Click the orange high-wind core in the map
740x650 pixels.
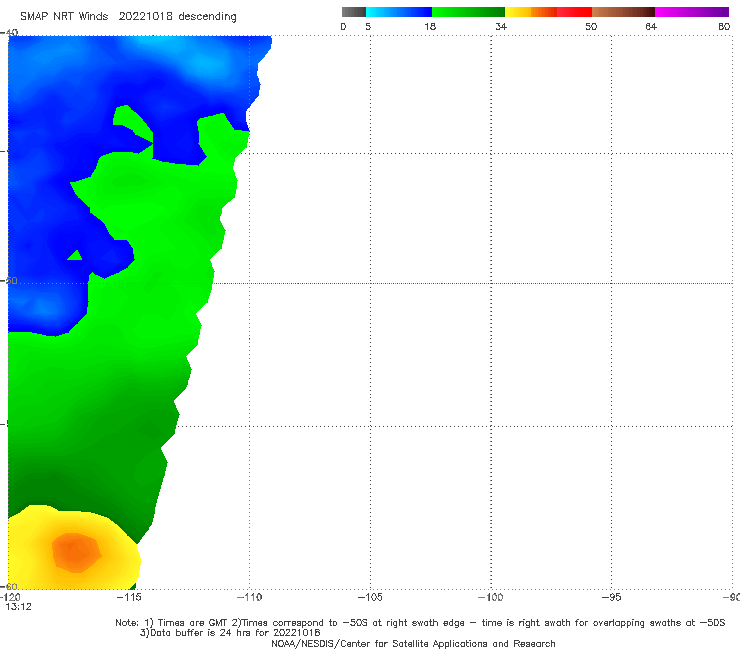click(76, 552)
